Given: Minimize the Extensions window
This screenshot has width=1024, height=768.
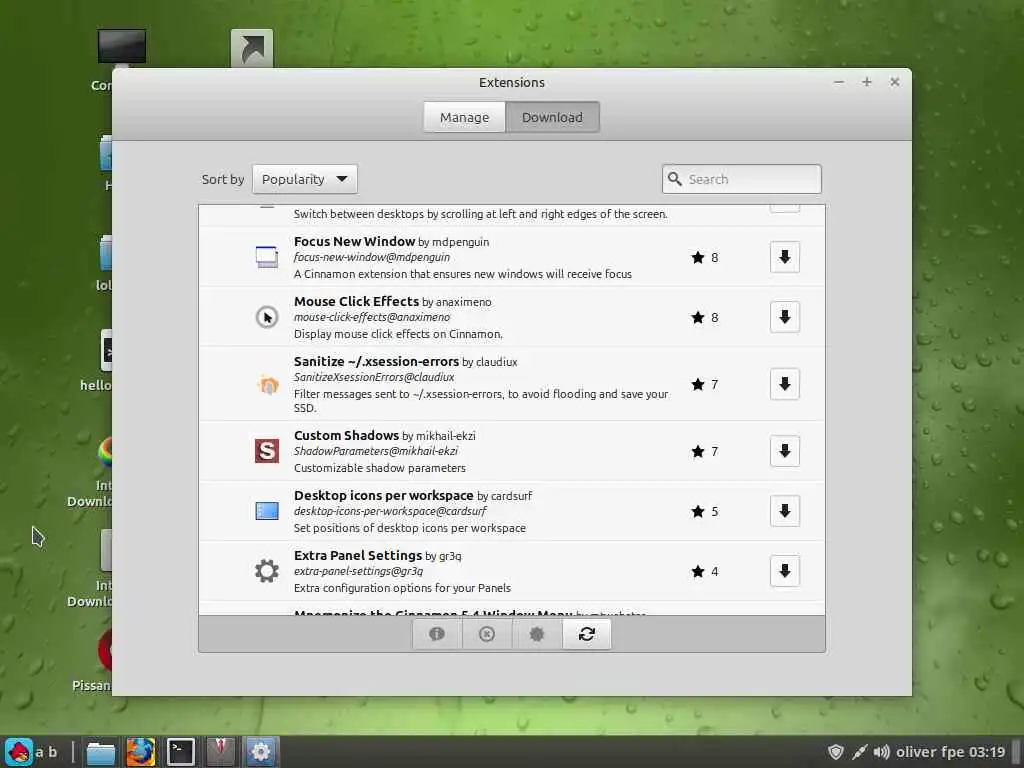Looking at the screenshot, I should coord(839,82).
